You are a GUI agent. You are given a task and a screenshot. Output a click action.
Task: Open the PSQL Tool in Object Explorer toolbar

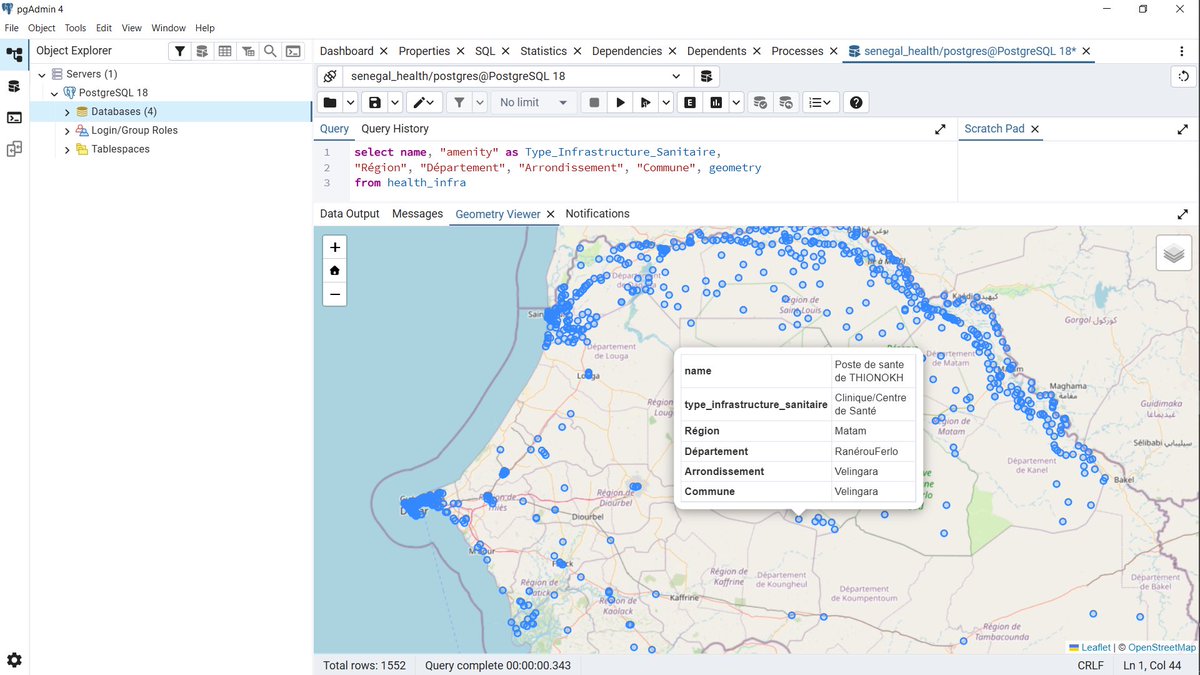293,51
